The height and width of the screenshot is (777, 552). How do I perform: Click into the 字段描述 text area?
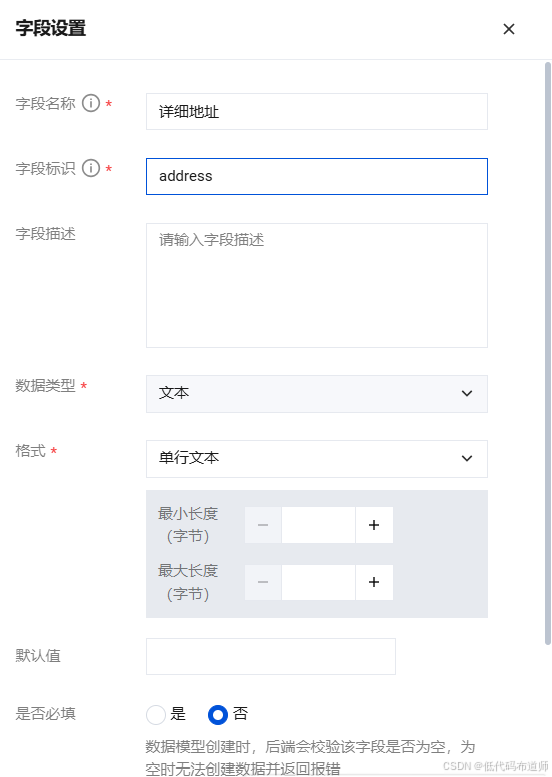(317, 285)
